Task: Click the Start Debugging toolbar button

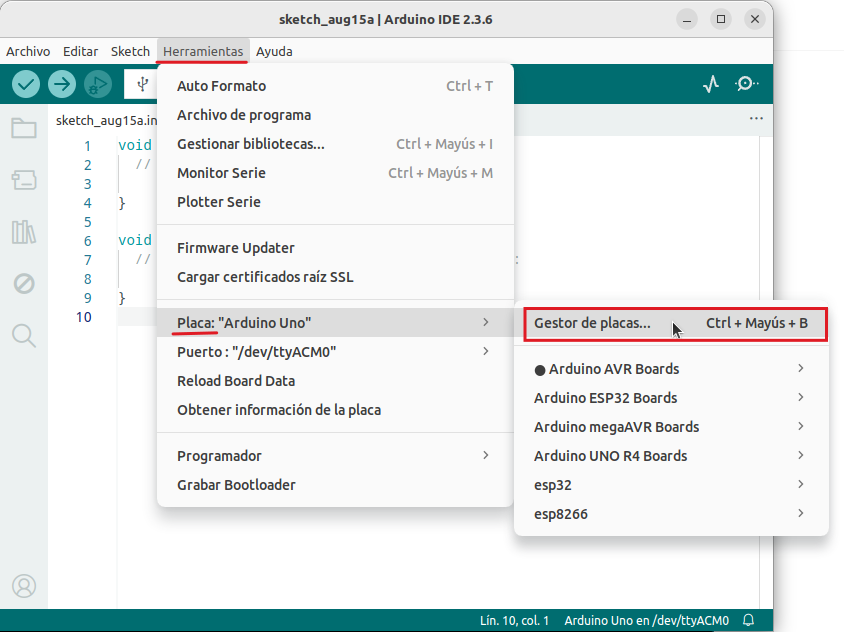Action: 98,84
